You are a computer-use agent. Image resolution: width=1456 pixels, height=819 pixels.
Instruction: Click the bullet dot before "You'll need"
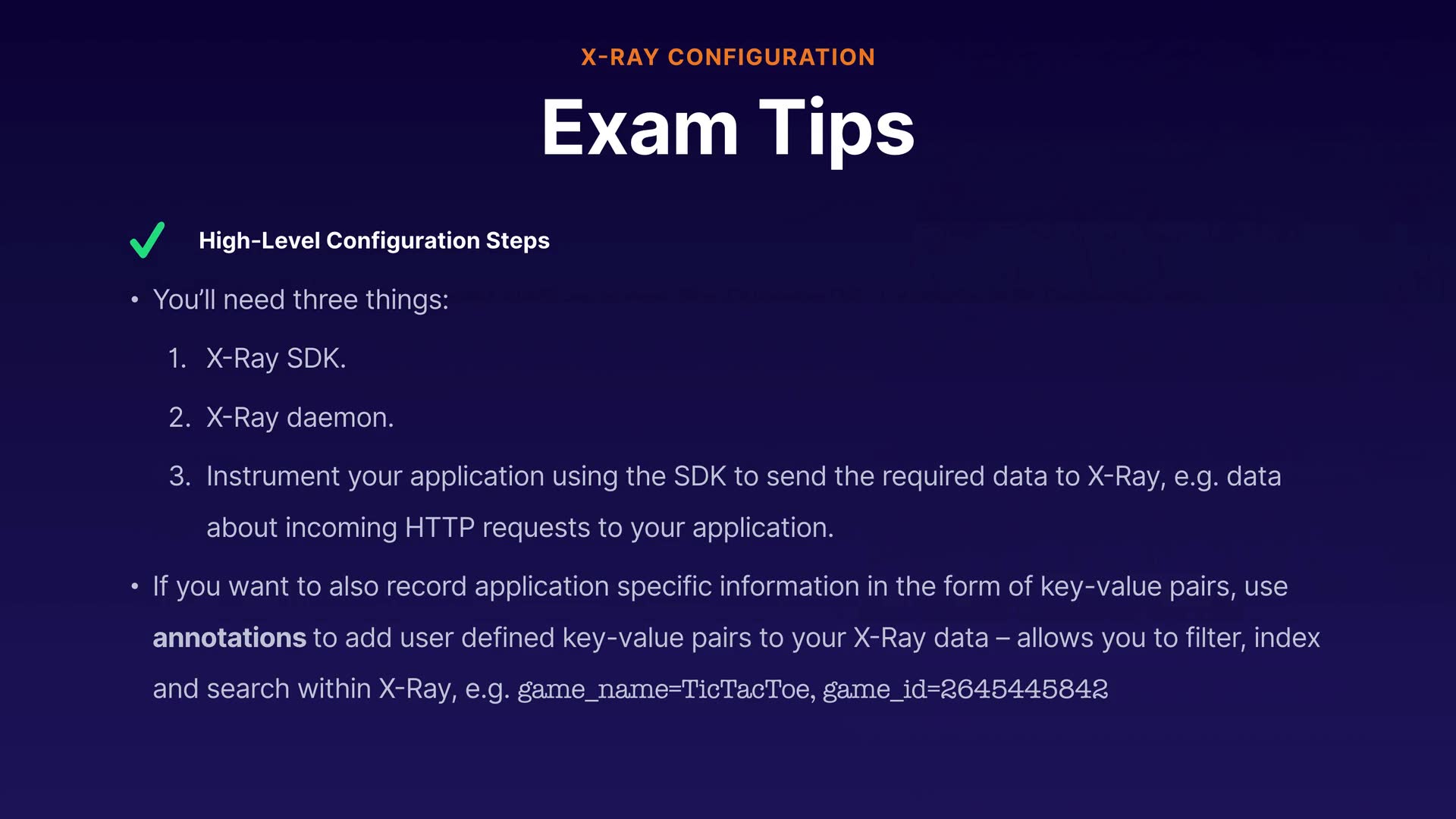click(135, 300)
